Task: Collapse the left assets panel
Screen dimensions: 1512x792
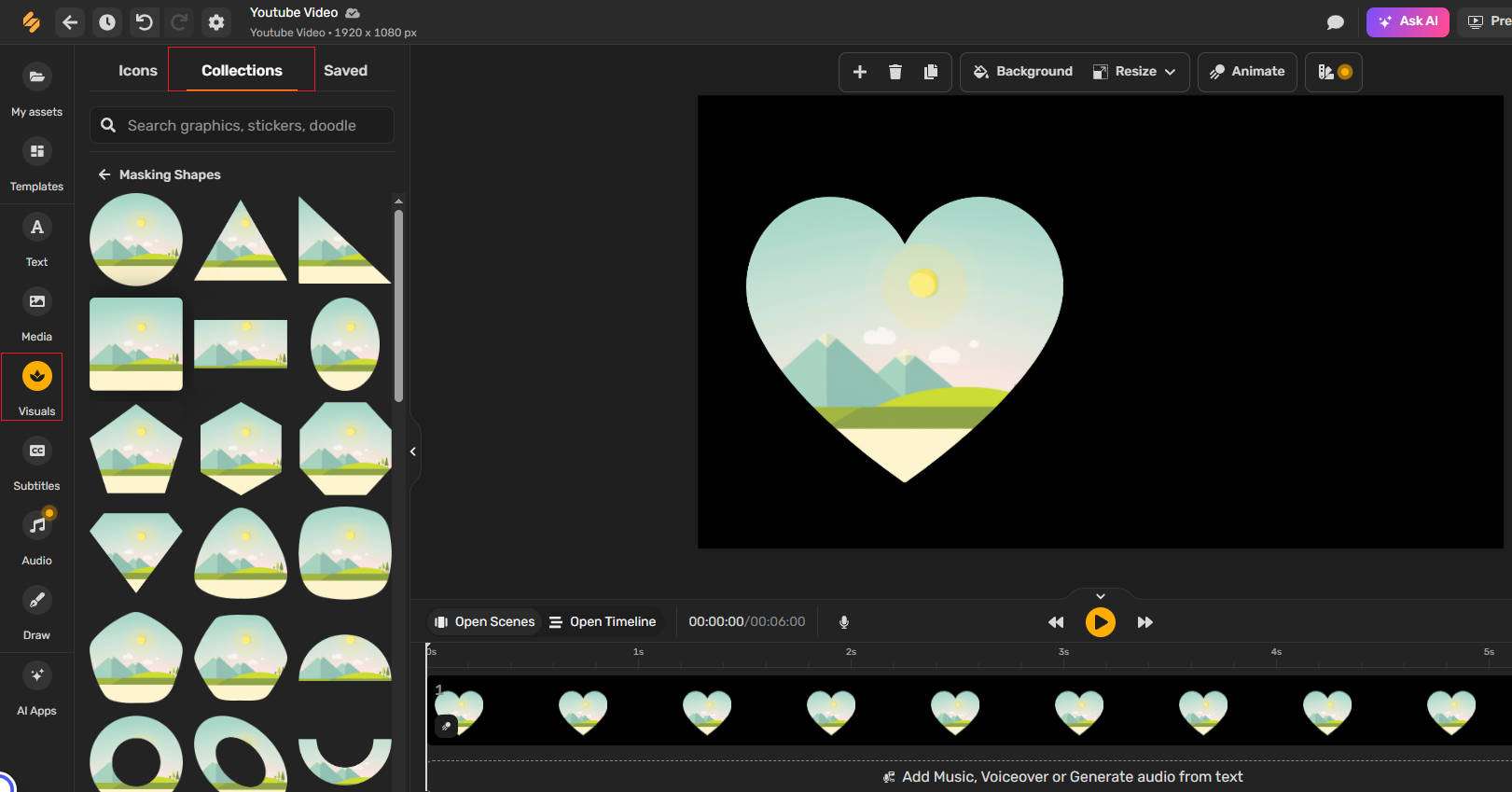Action: click(x=413, y=452)
